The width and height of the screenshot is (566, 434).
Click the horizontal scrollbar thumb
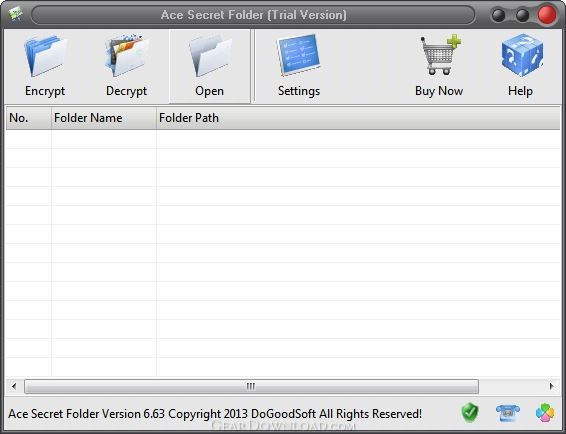coord(251,386)
